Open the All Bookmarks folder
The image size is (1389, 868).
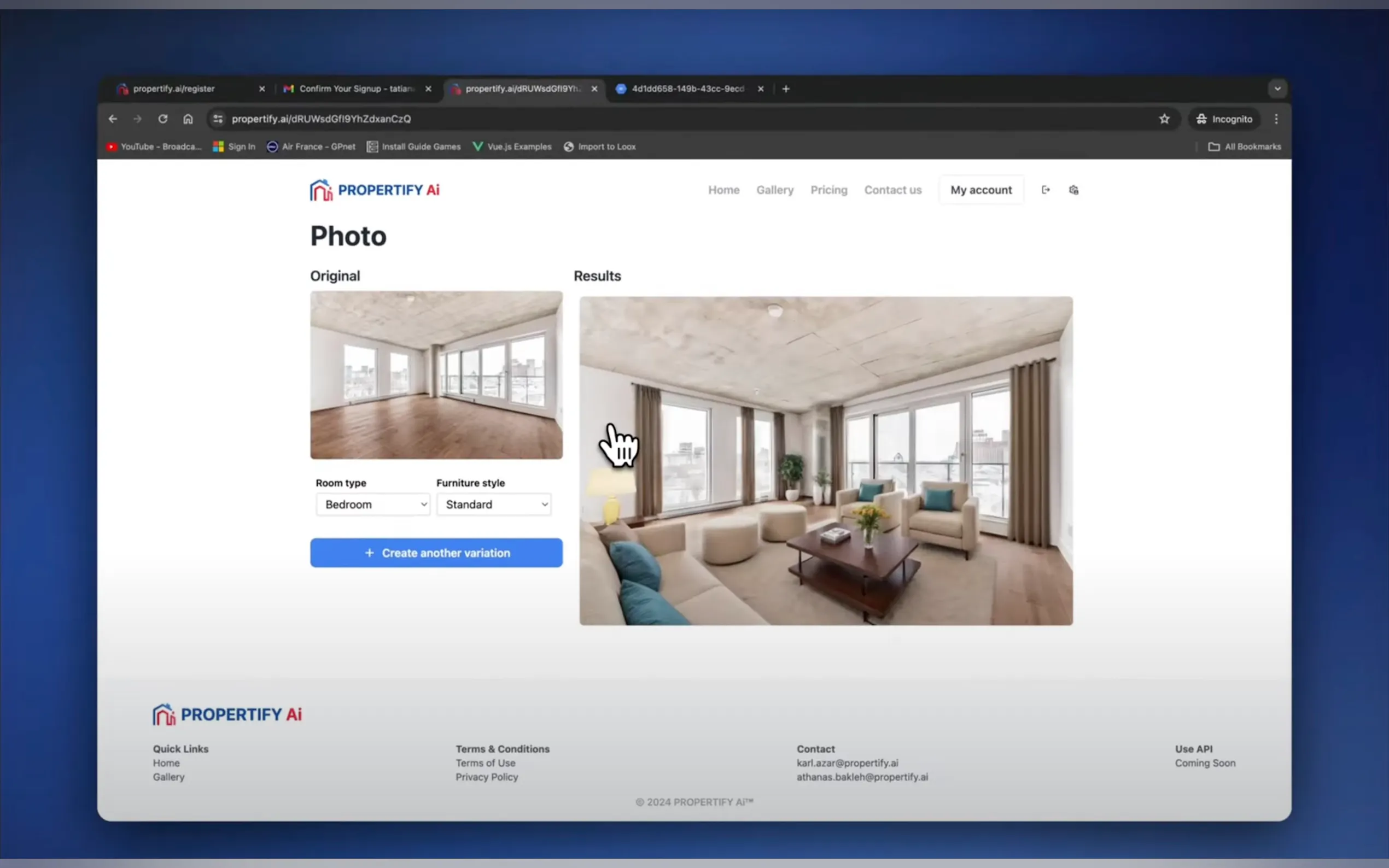(x=1245, y=147)
